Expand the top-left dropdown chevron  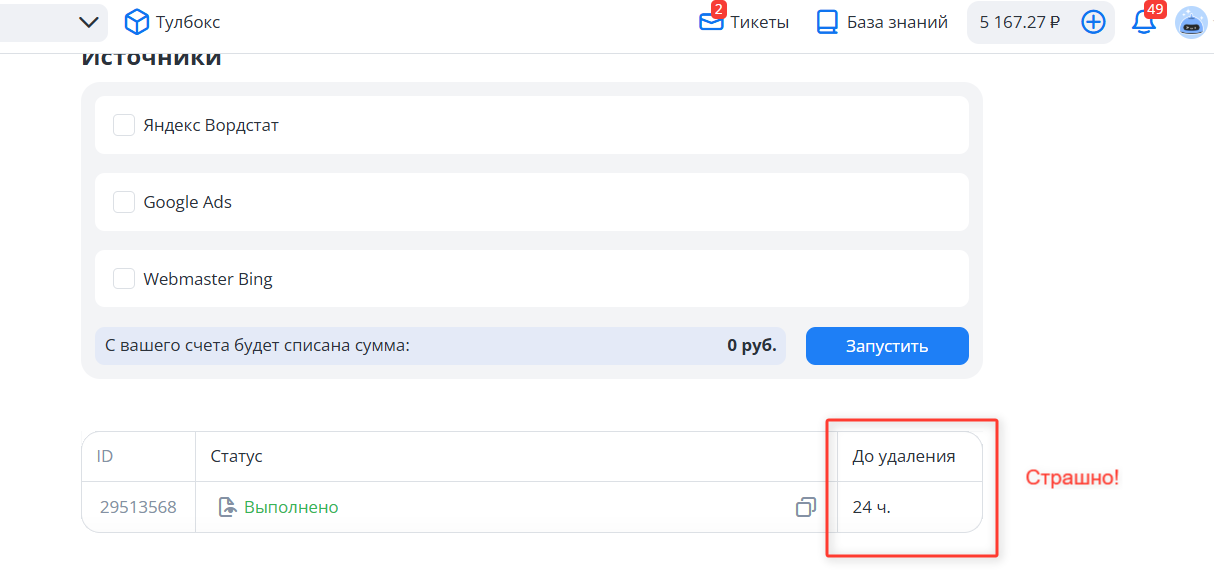[89, 22]
